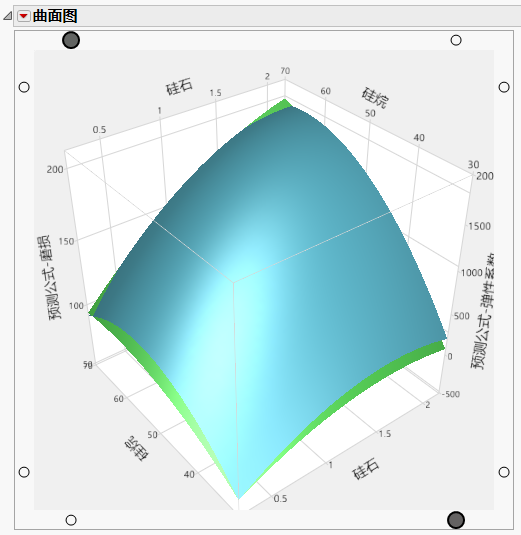Viewport: 521px width, 535px height.
Task: Click the 30 tick on the 硅烷 top axis
Action: pos(473,164)
